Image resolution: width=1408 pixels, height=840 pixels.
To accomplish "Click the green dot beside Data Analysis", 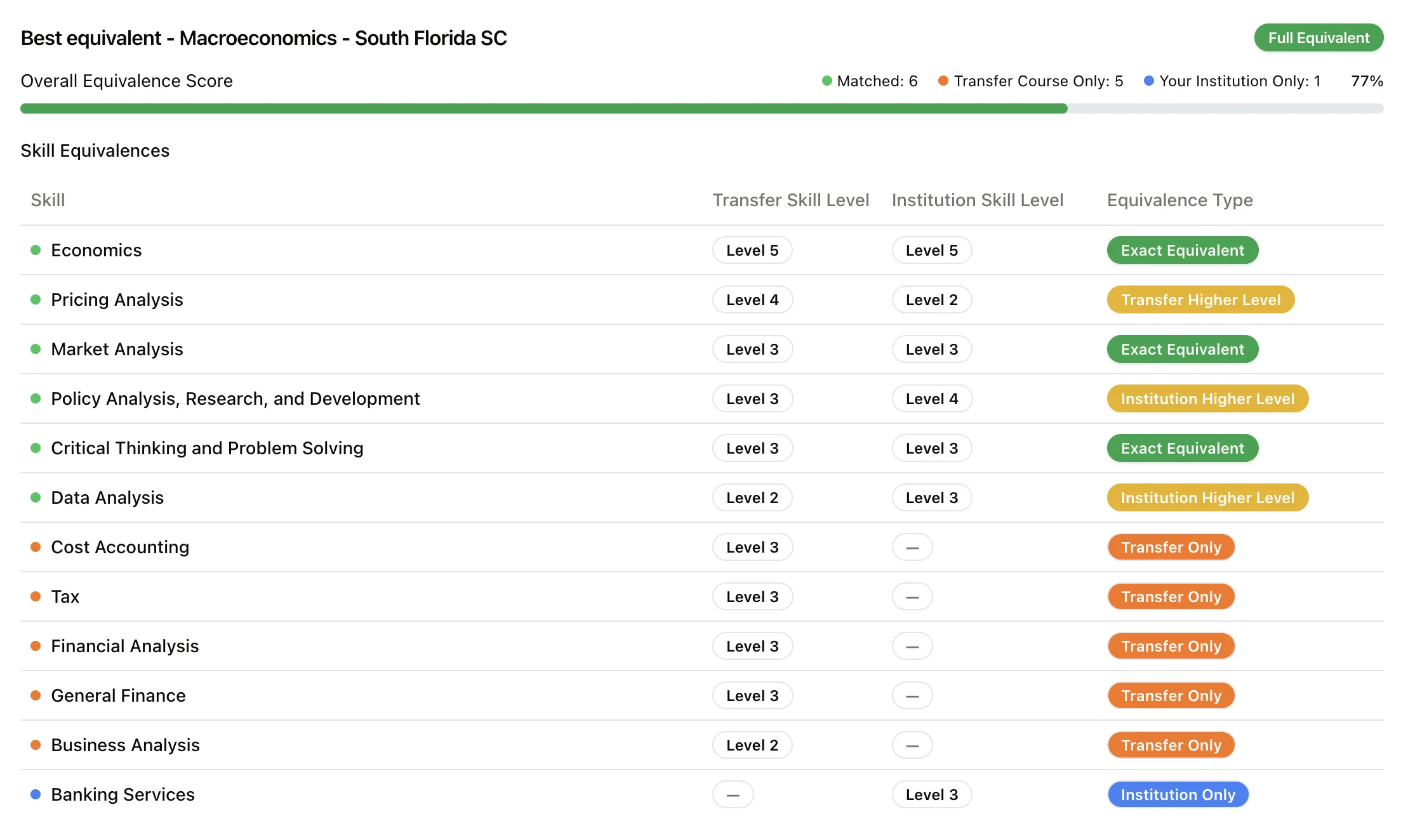I will click(36, 497).
